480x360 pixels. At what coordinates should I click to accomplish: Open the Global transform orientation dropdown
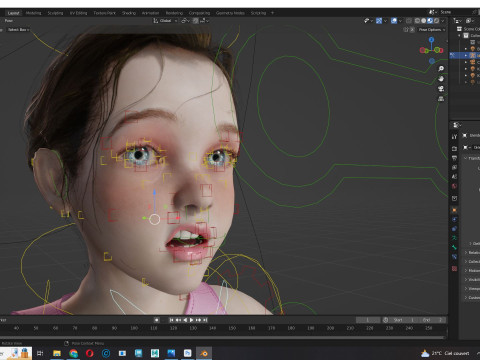pyautogui.click(x=165, y=21)
